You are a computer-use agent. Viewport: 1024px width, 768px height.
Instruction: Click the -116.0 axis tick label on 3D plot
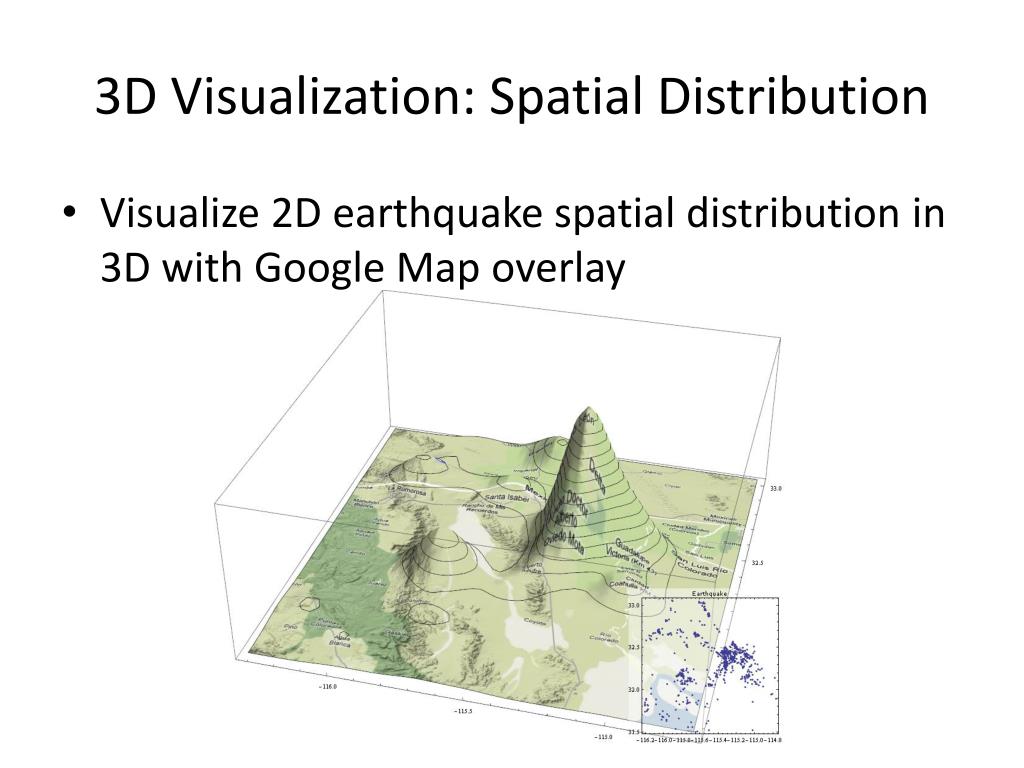click(x=328, y=686)
